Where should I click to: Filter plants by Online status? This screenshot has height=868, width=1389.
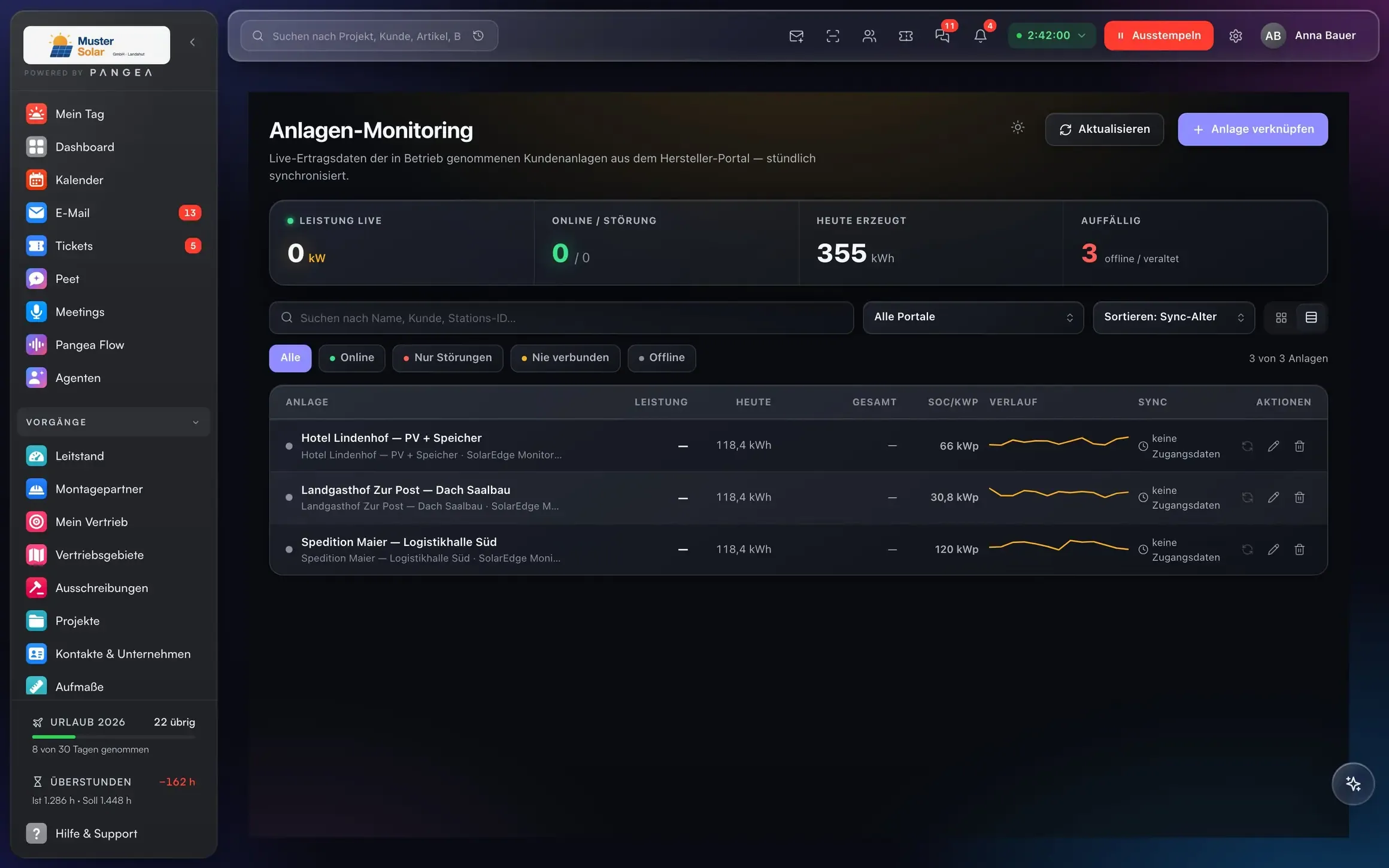(352, 358)
